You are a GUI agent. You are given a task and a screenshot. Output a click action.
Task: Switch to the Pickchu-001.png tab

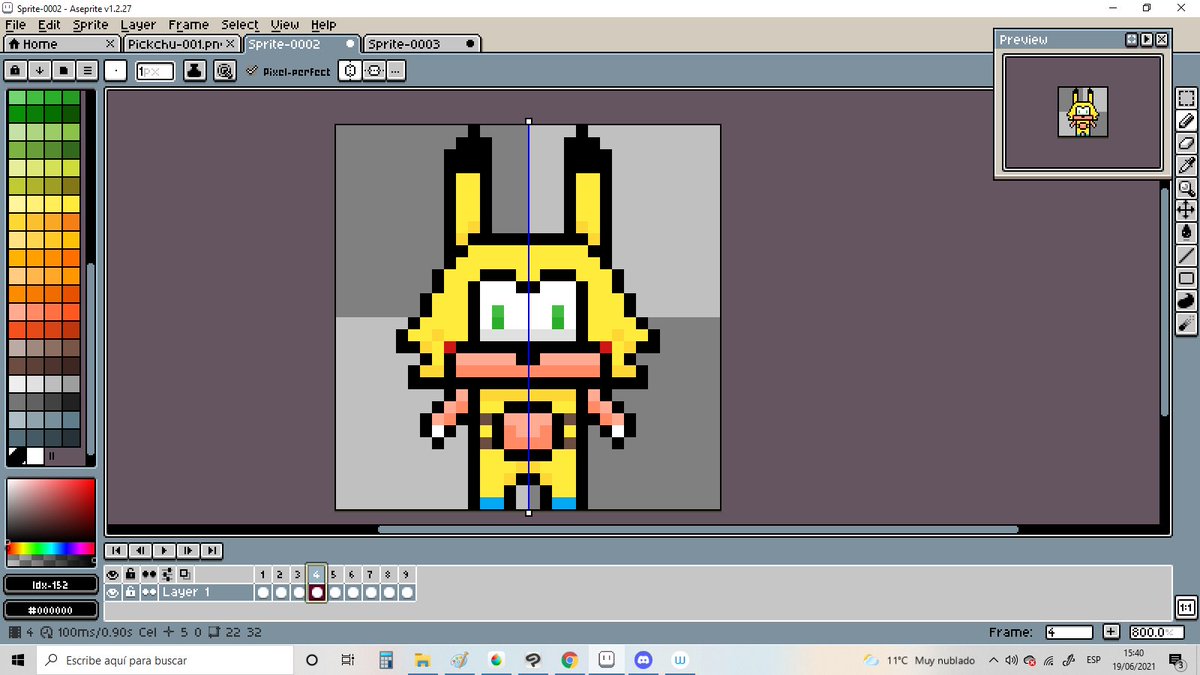point(181,44)
